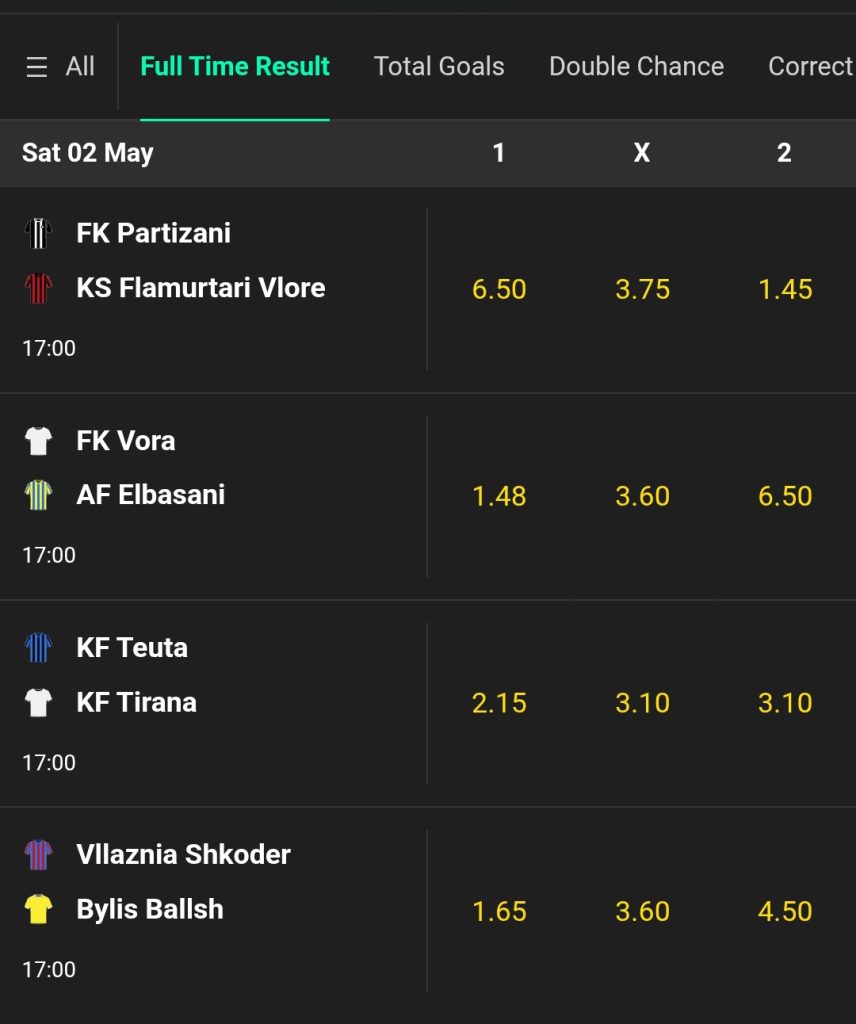The image size is (856, 1024).
Task: Switch to the Double Chance tab
Action: click(637, 67)
